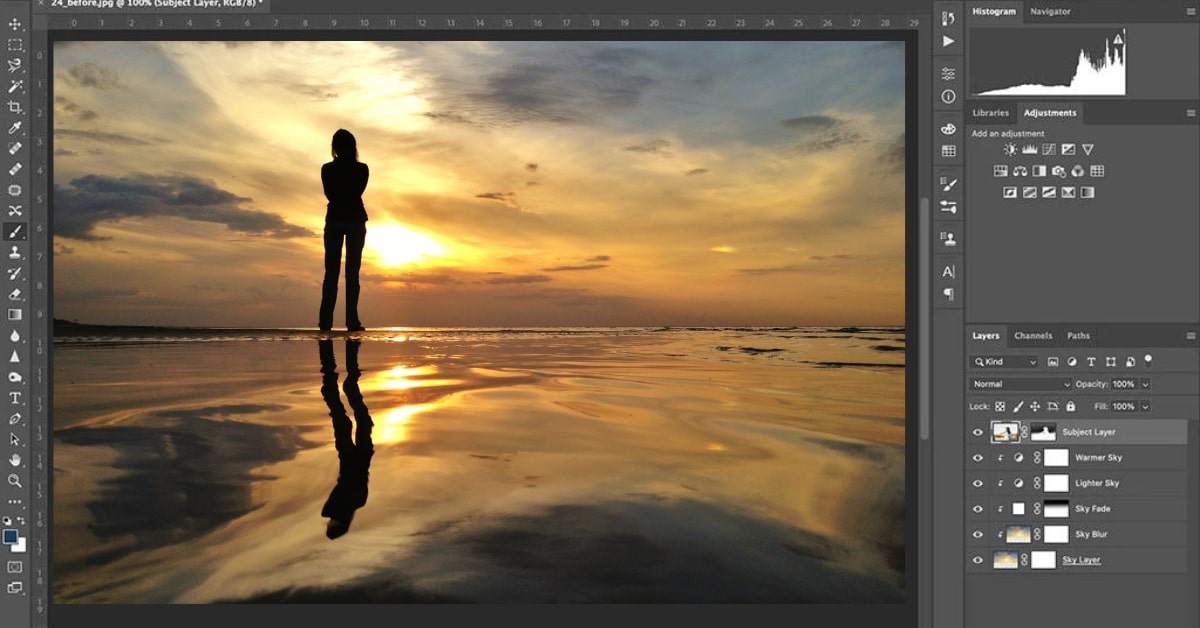Toggle layer filtering on/off switch
1200x628 pixels.
[x=1148, y=361]
